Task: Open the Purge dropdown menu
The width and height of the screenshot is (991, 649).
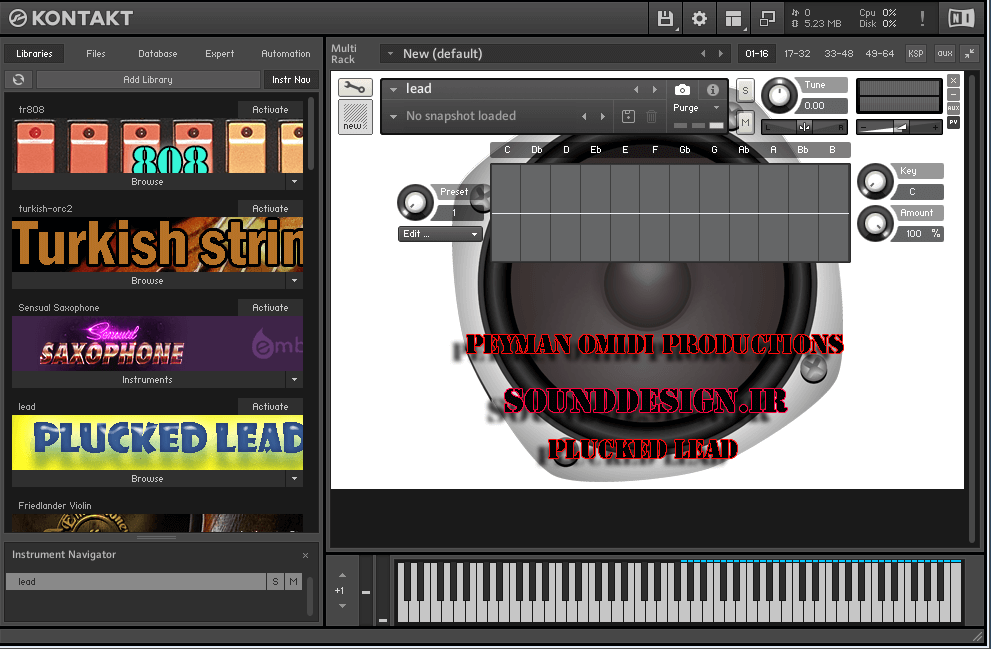Action: coord(695,108)
